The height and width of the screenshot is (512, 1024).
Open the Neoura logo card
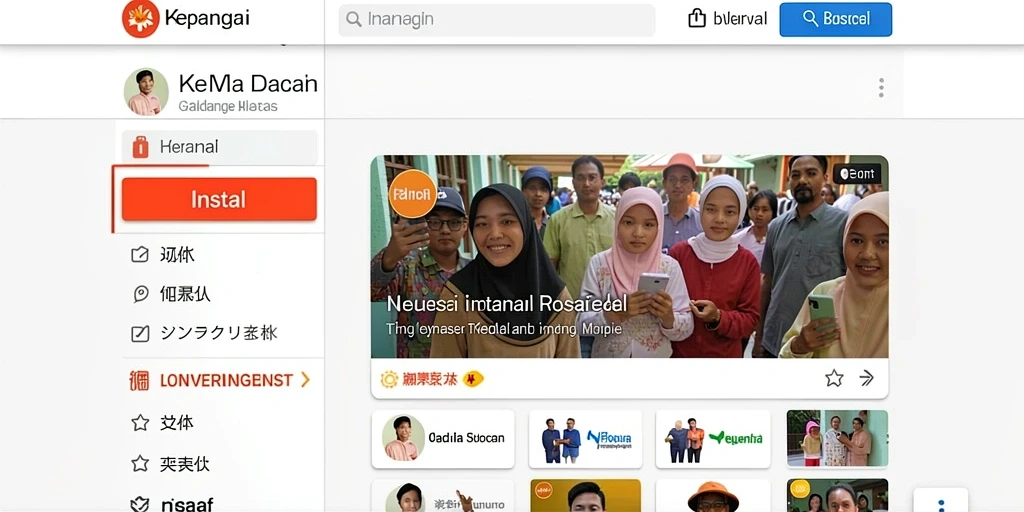tap(583, 439)
